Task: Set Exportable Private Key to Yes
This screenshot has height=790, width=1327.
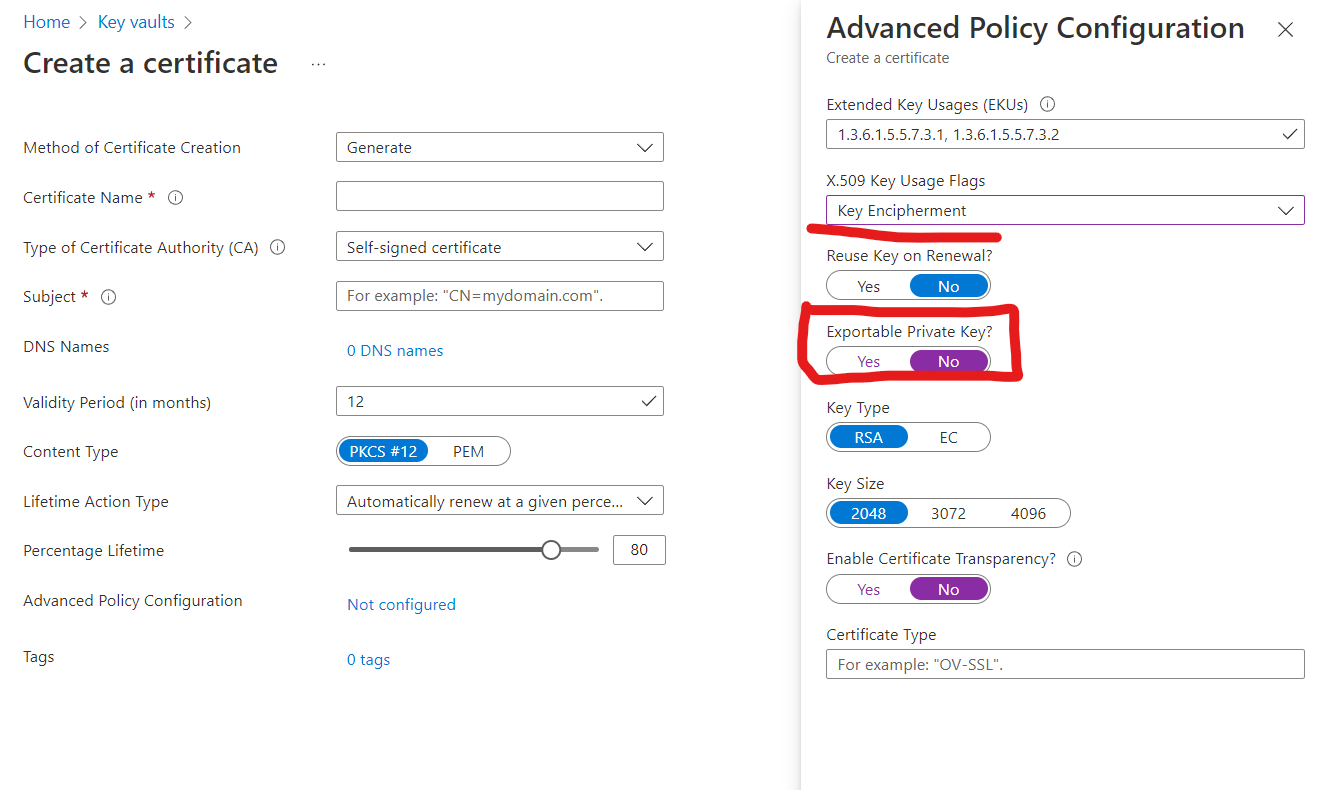Action: pos(868,362)
